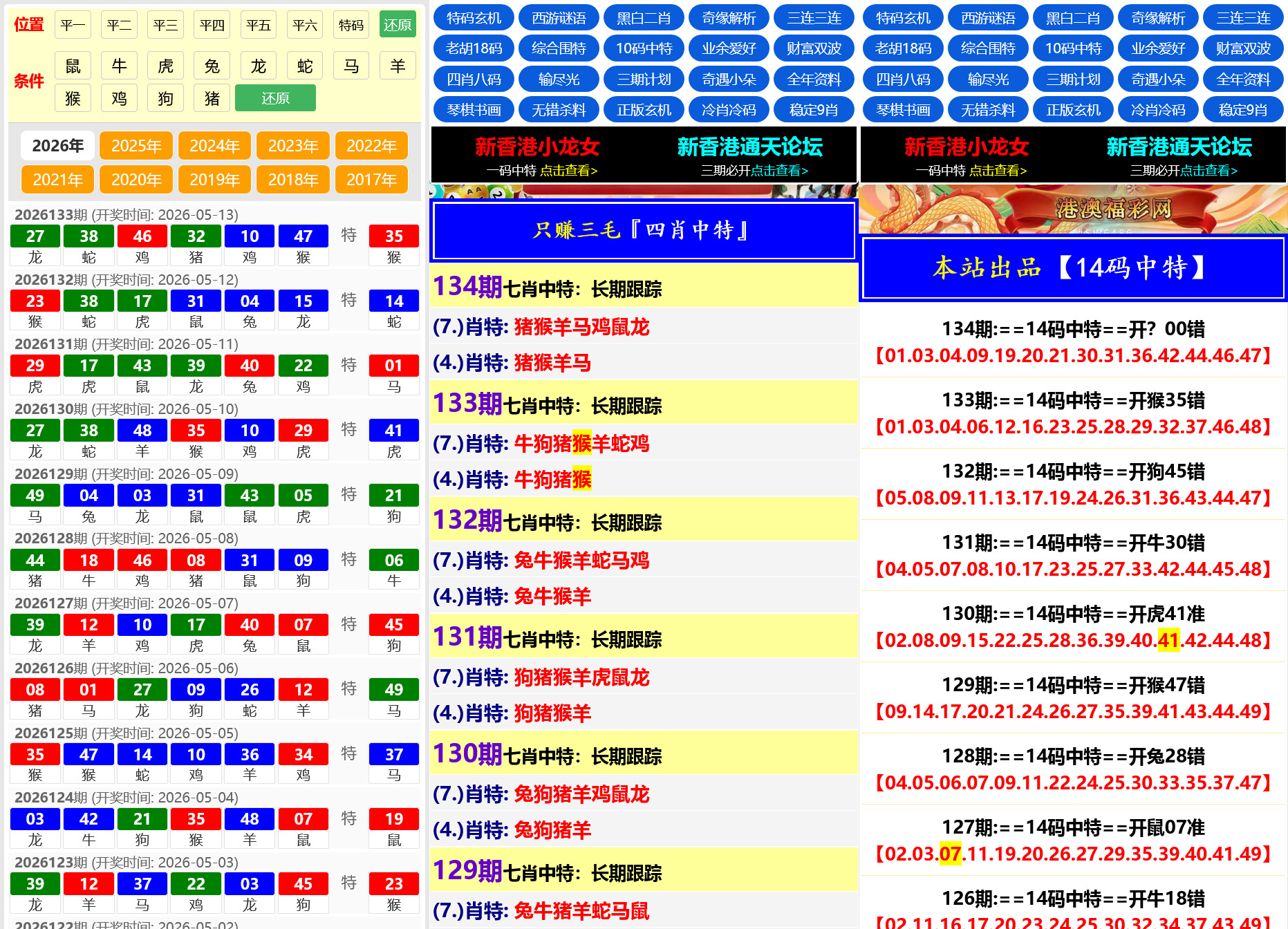Image resolution: width=1288 pixels, height=929 pixels.
Task: Filter by zodiac 猪
Action: tap(212, 98)
